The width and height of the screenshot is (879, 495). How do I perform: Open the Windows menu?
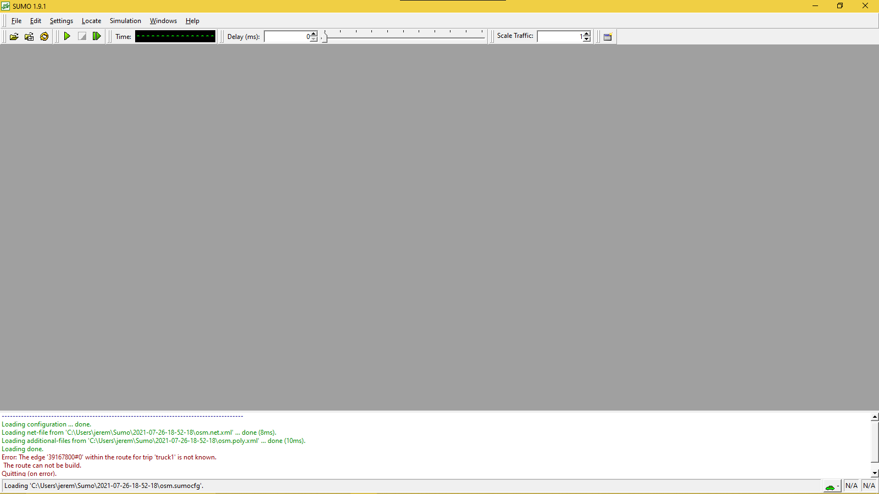click(x=163, y=21)
